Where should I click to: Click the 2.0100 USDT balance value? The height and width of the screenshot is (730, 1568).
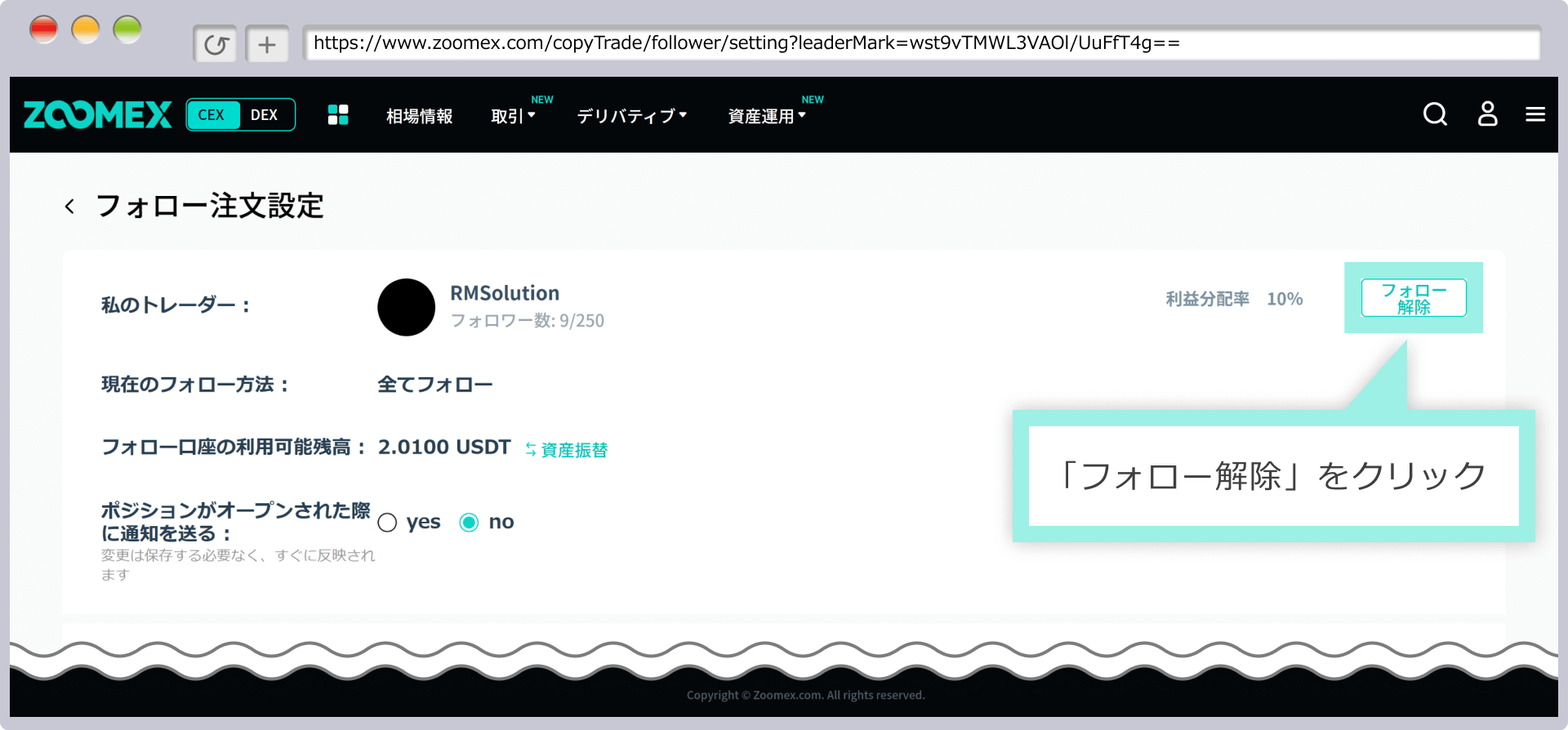click(x=443, y=447)
